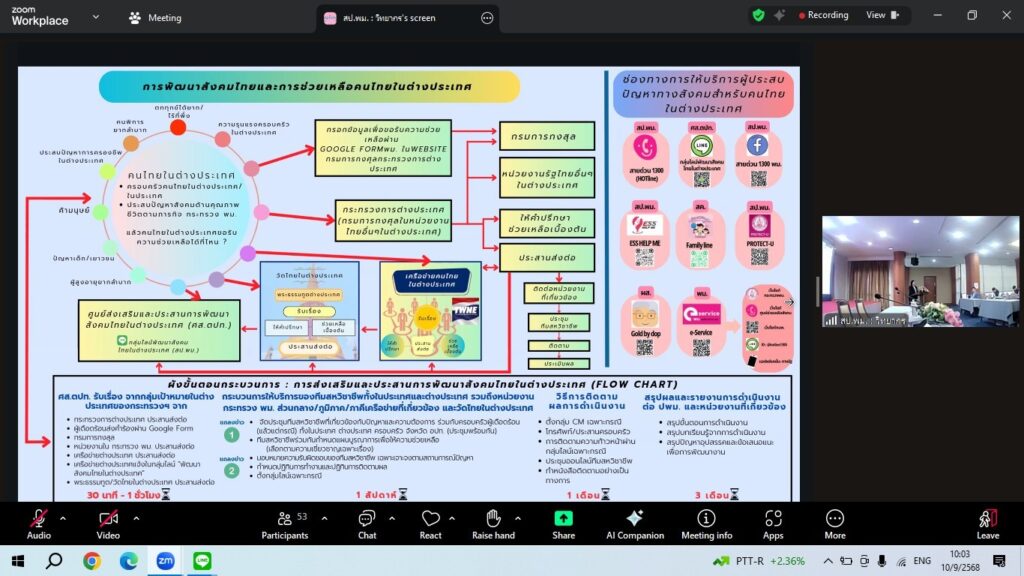Click the Recording indicator
Viewport: 1024px width, 576px height.
824,15
